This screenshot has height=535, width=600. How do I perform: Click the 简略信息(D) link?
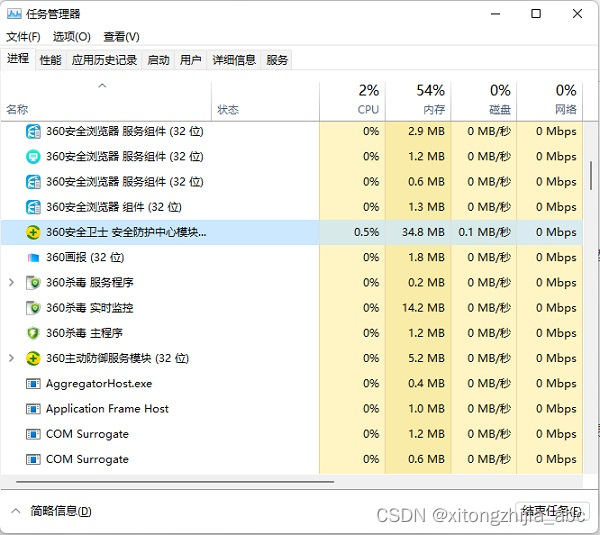61,511
